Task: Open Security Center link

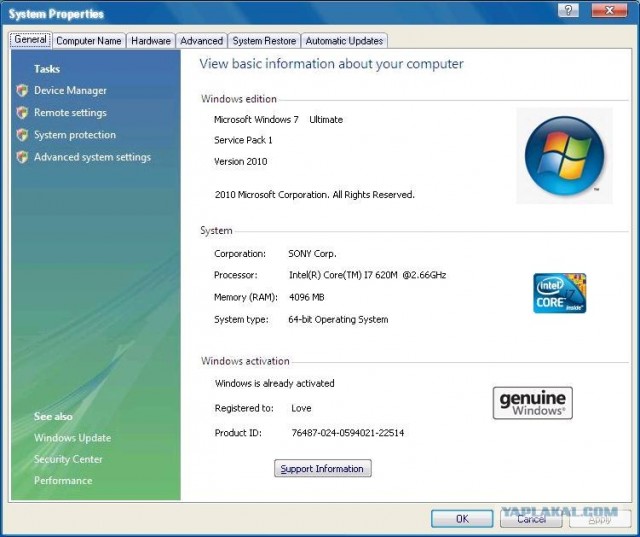Action: click(x=68, y=459)
